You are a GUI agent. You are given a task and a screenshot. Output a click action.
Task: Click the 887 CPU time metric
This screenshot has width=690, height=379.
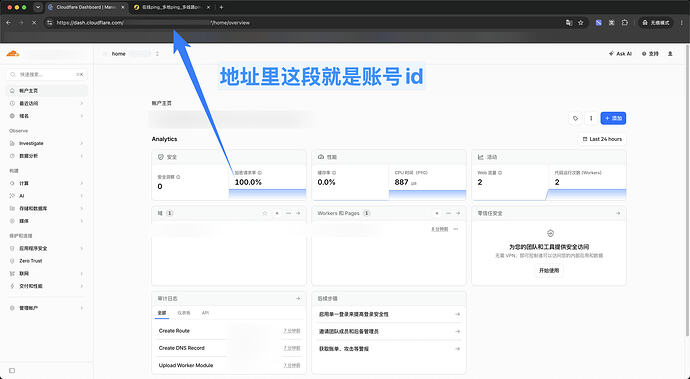point(402,182)
